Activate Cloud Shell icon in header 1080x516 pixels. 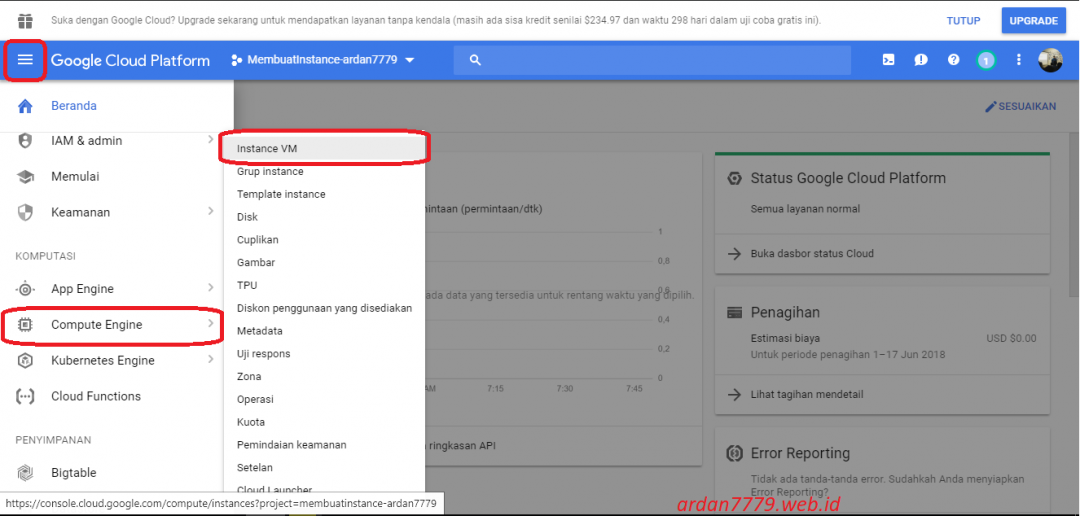[x=887, y=60]
